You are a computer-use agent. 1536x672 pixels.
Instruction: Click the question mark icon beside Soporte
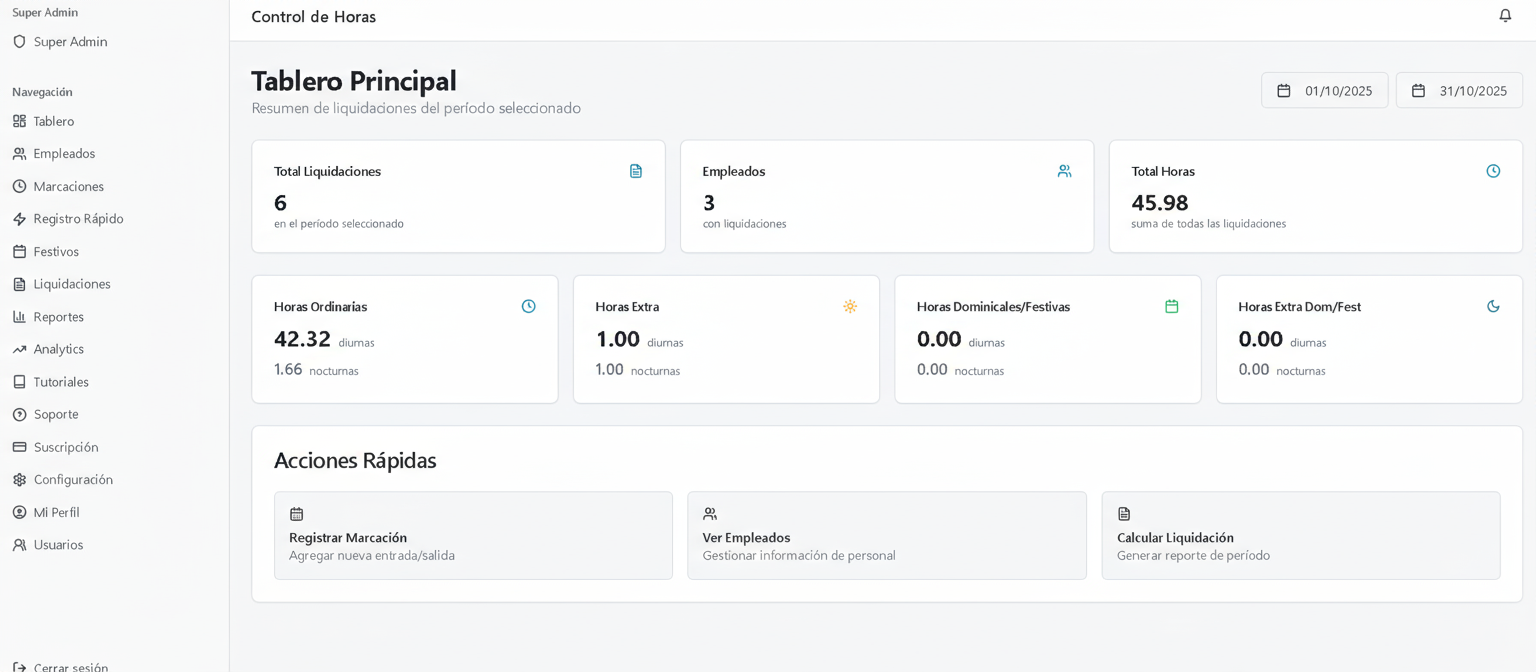[x=19, y=415]
